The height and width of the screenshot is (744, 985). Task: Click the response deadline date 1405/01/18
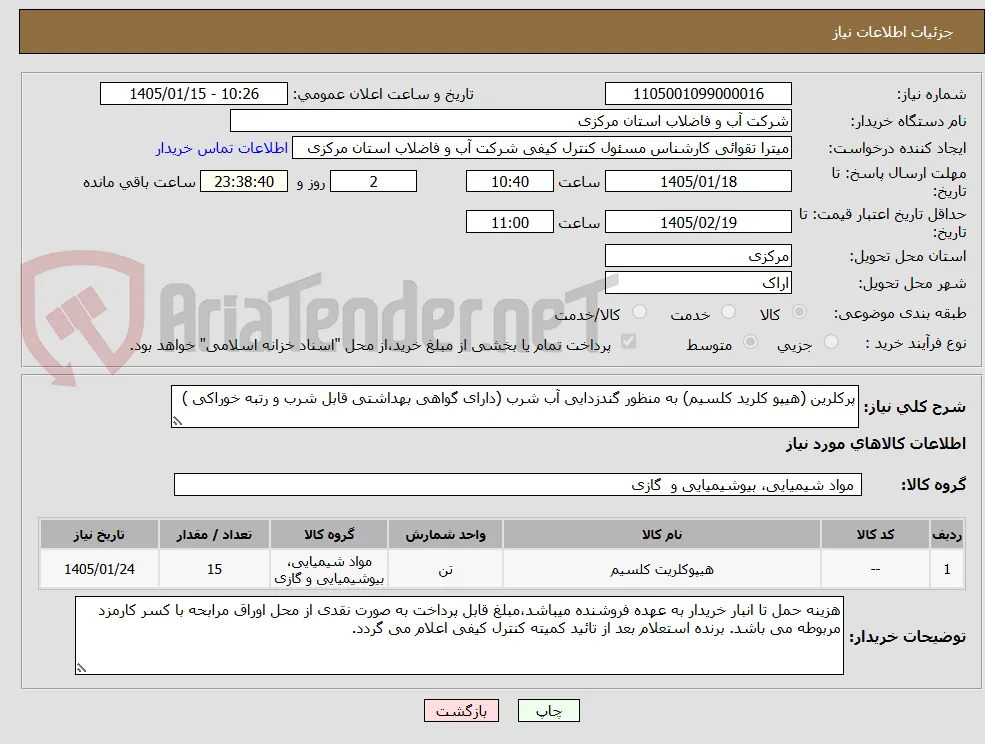(x=698, y=182)
